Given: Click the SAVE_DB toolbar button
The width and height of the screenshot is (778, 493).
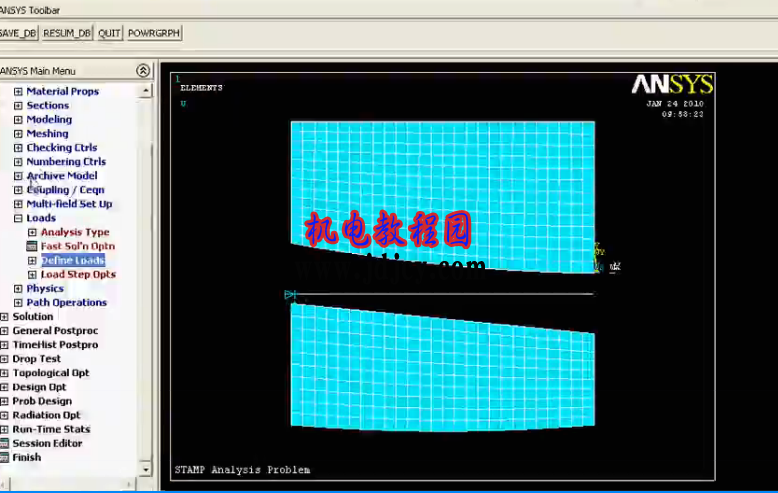Looking at the screenshot, I should (x=18, y=33).
